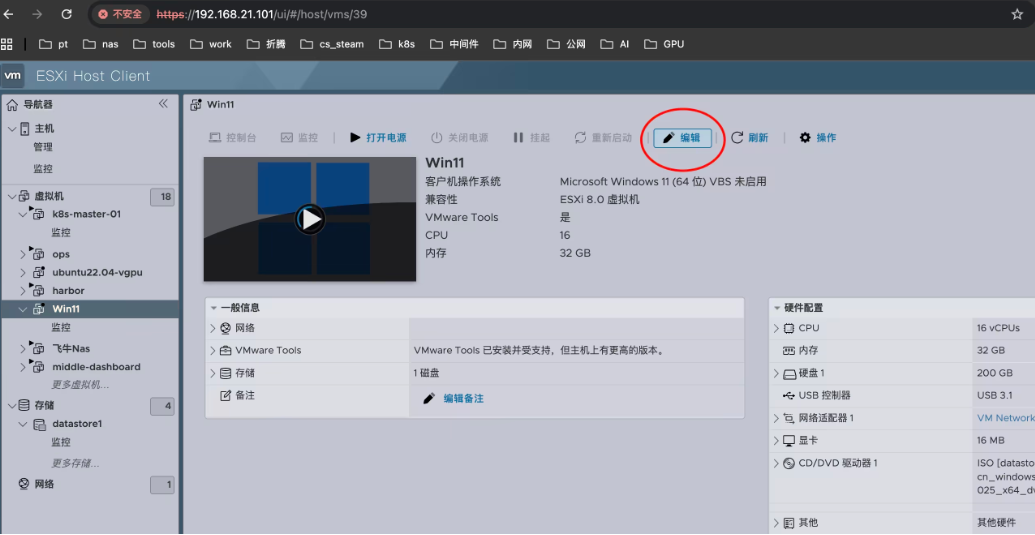This screenshot has height=535, width=1035.
Task: Click the VM Network link
Action: [1005, 418]
